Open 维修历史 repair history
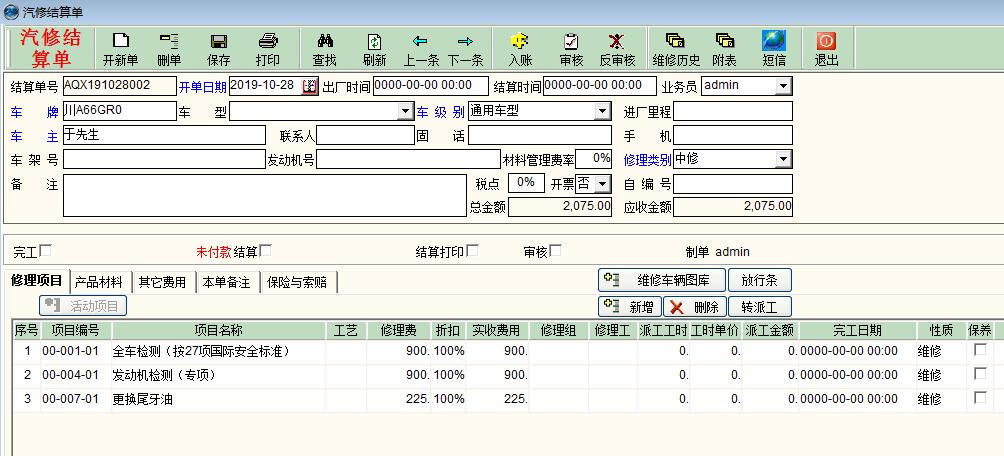Viewport: 1004px width, 456px height. click(676, 42)
